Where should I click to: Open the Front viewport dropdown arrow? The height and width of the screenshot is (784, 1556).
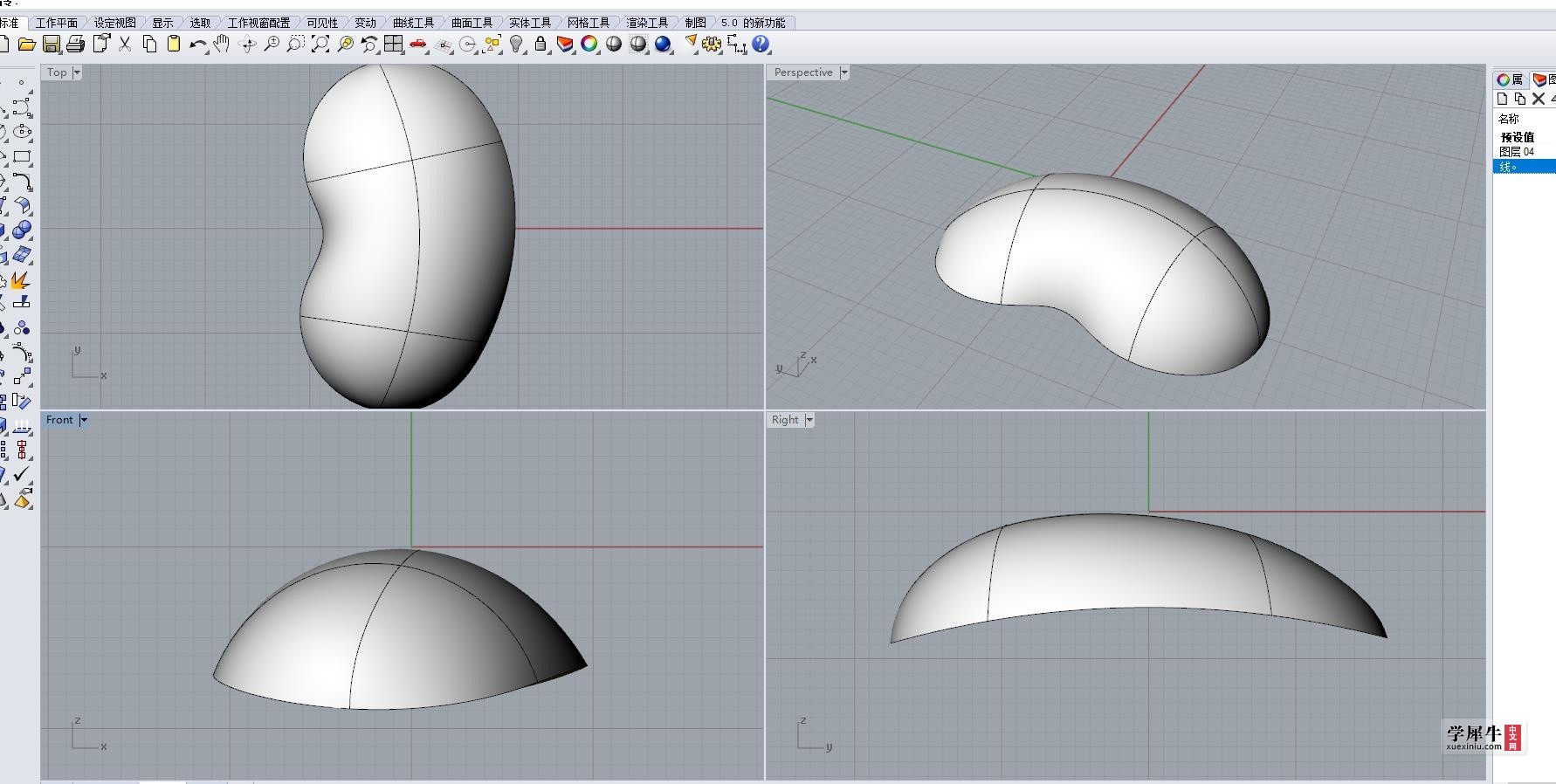84,420
